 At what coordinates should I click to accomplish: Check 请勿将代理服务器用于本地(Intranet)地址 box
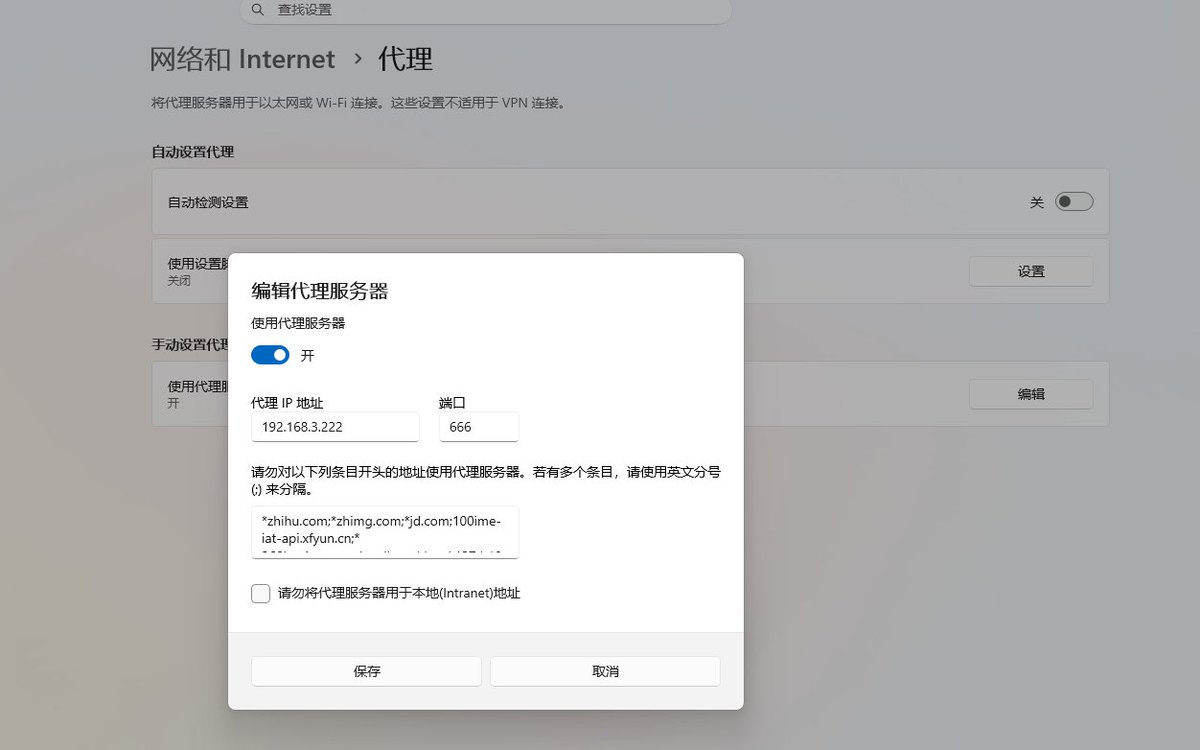click(x=261, y=593)
